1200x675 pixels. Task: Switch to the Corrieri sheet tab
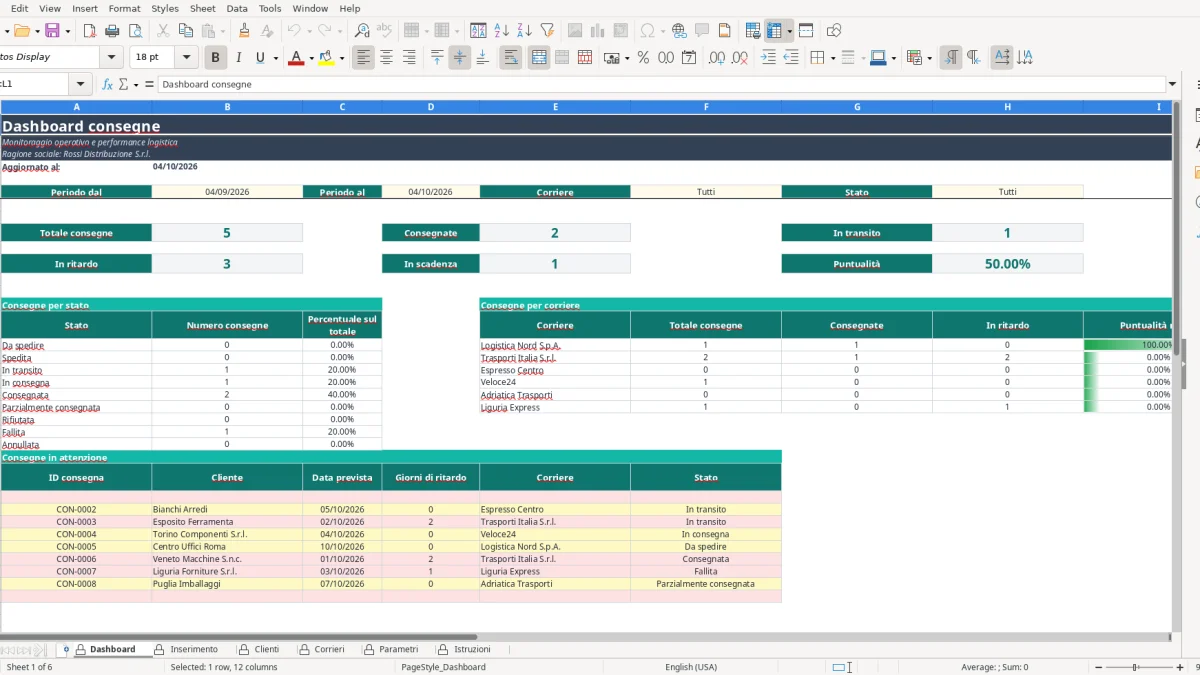322,649
